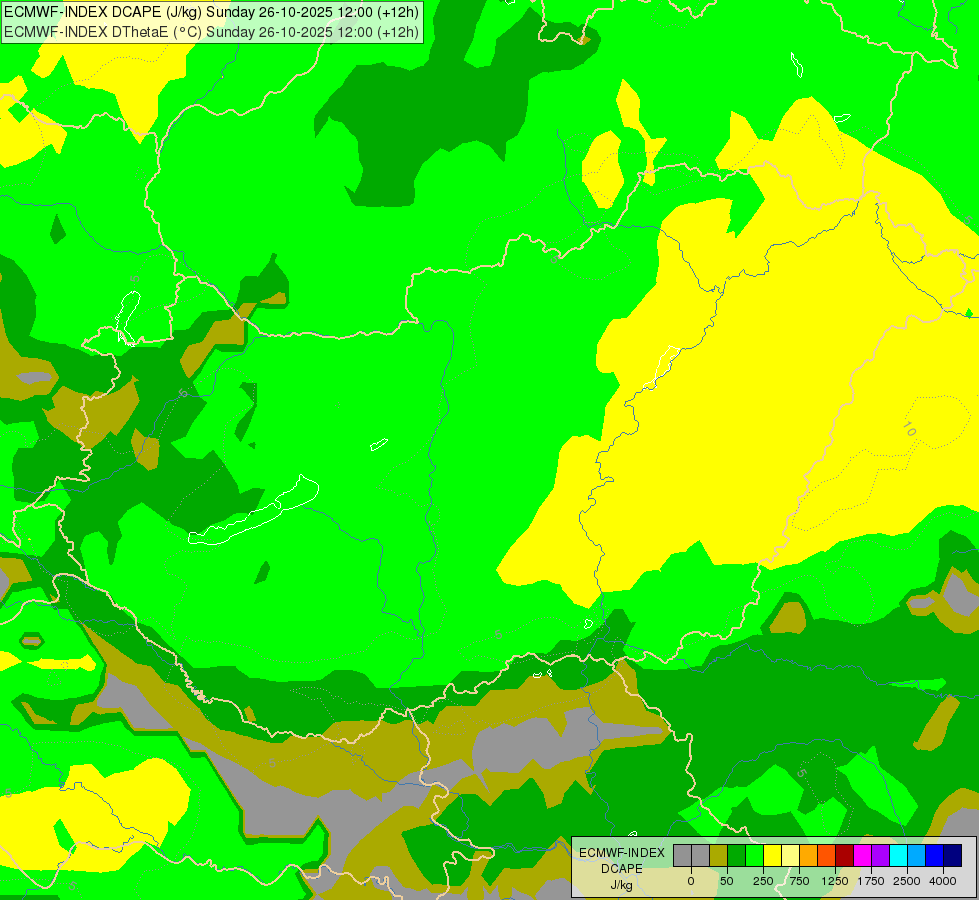Select the purple legend swatch
This screenshot has height=900, width=979.
click(881, 856)
